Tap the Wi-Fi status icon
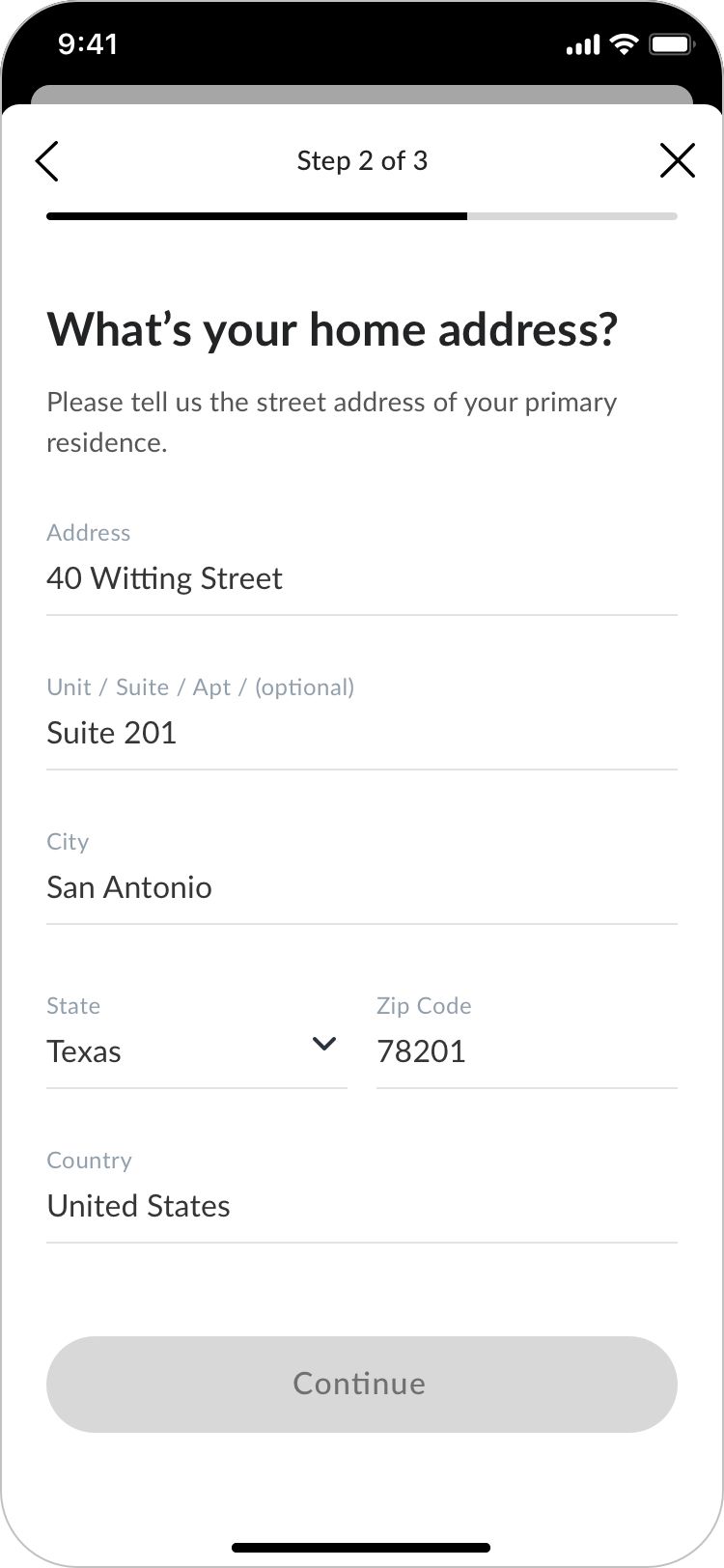 pyautogui.click(x=626, y=44)
